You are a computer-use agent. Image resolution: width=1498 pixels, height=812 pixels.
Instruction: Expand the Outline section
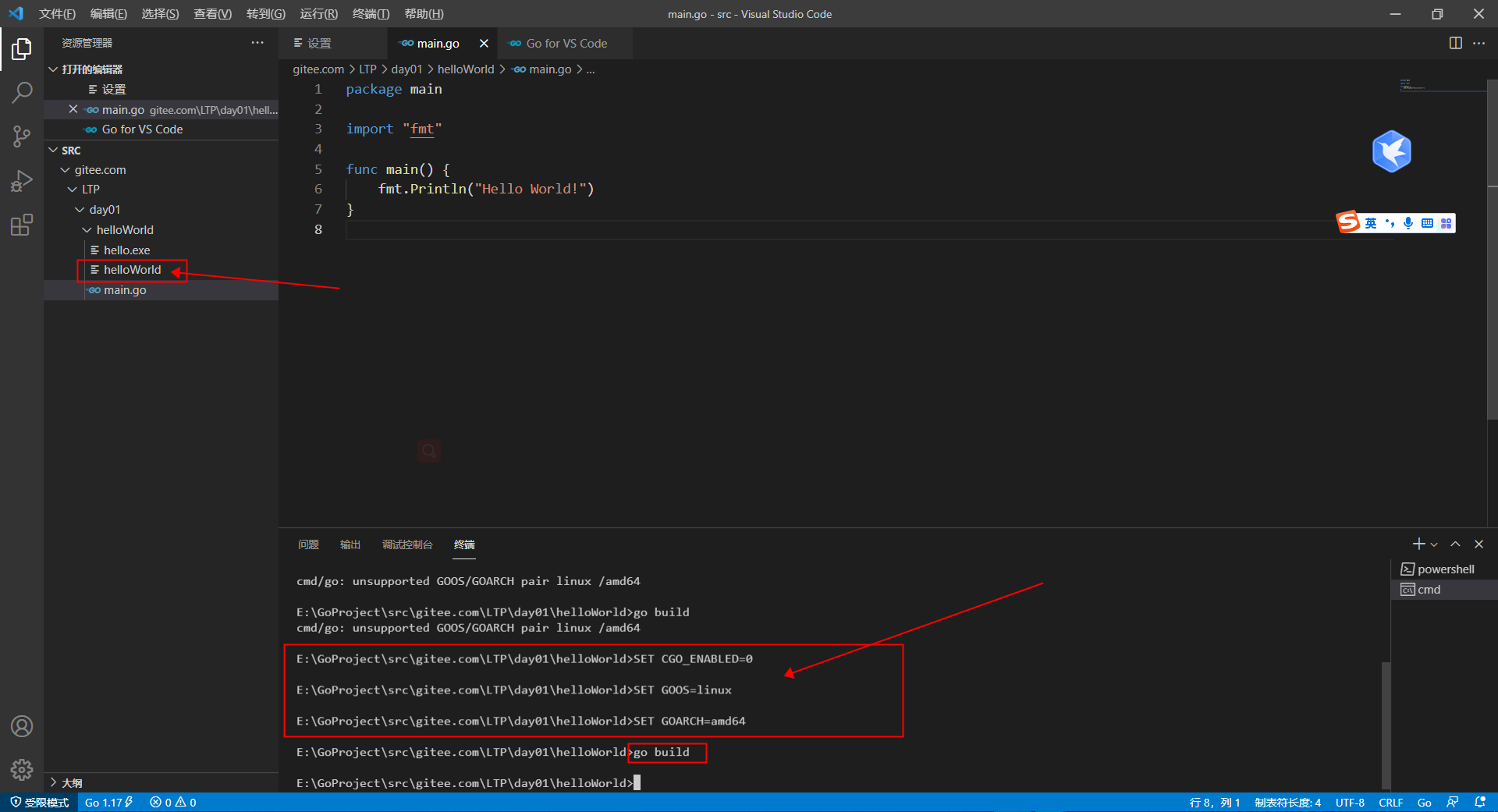pyautogui.click(x=162, y=782)
